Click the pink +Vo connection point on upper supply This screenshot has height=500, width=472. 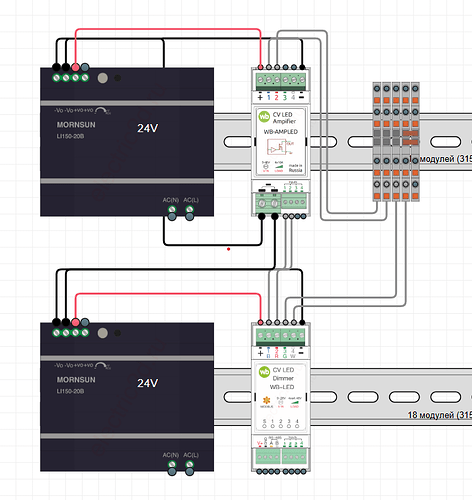pos(76,67)
